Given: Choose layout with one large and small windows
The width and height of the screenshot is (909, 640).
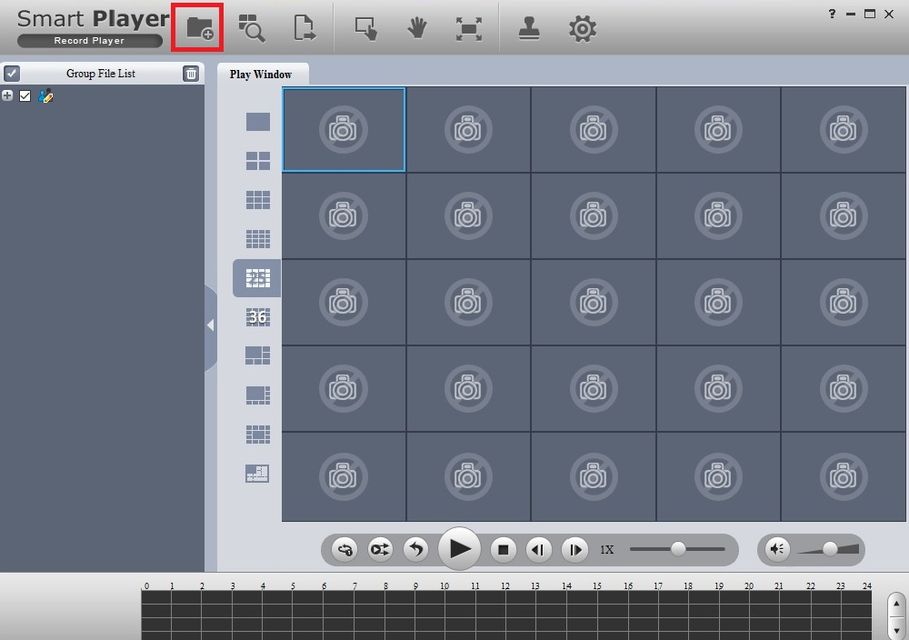Looking at the screenshot, I should point(258,355).
